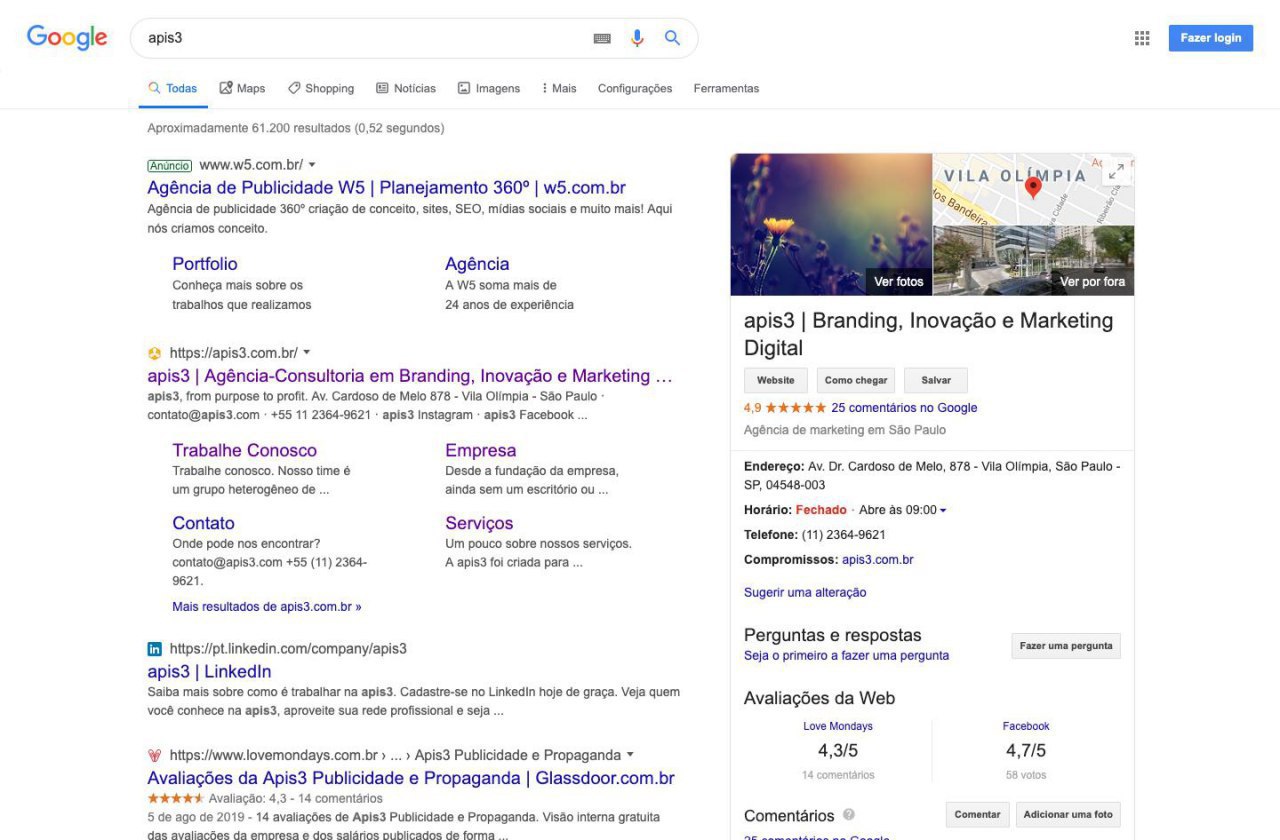This screenshot has width=1280, height=840.
Task: Click the 4,7/5 Facebook score
Action: 1026,751
